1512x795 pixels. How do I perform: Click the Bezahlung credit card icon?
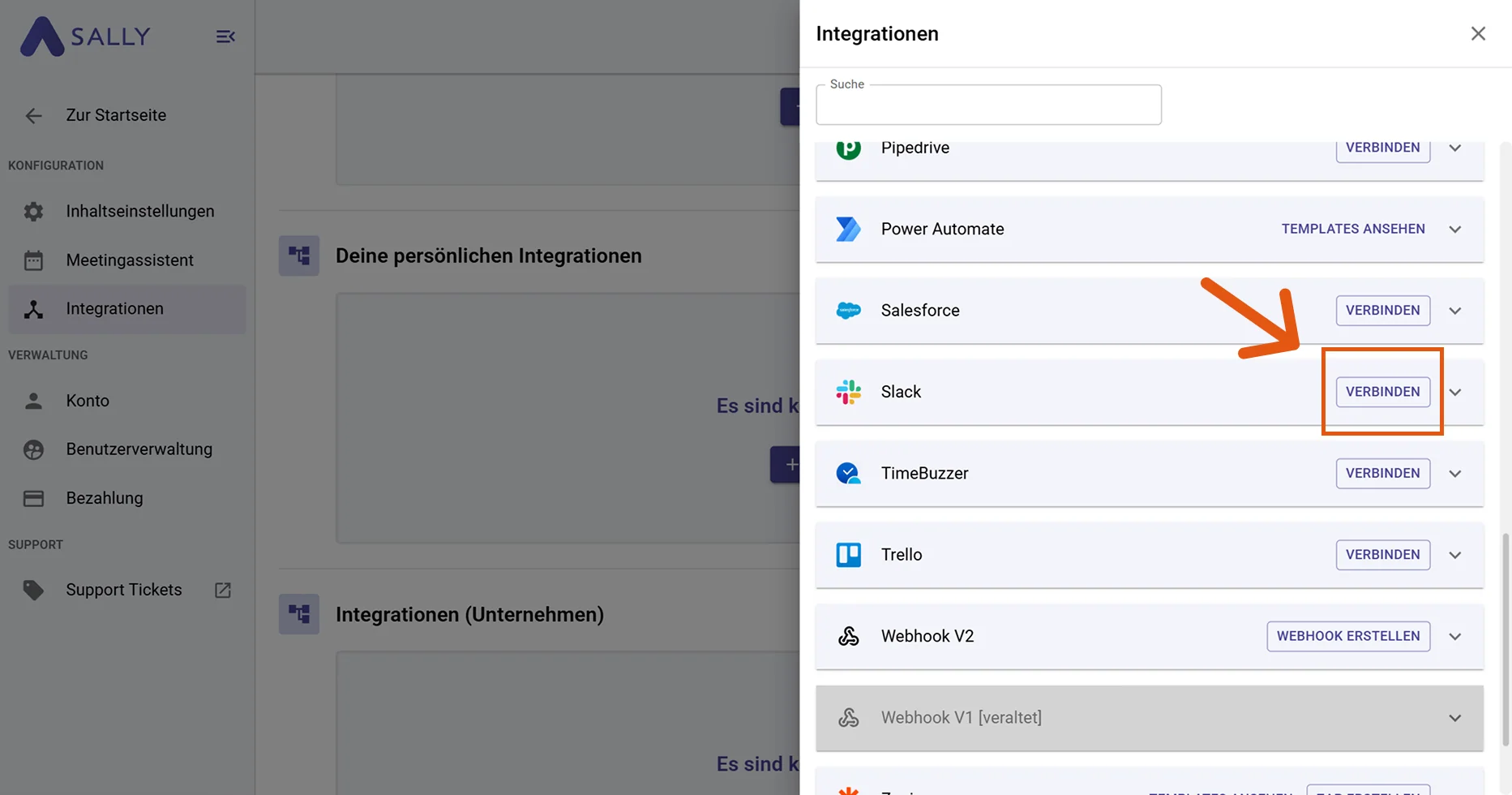33,498
